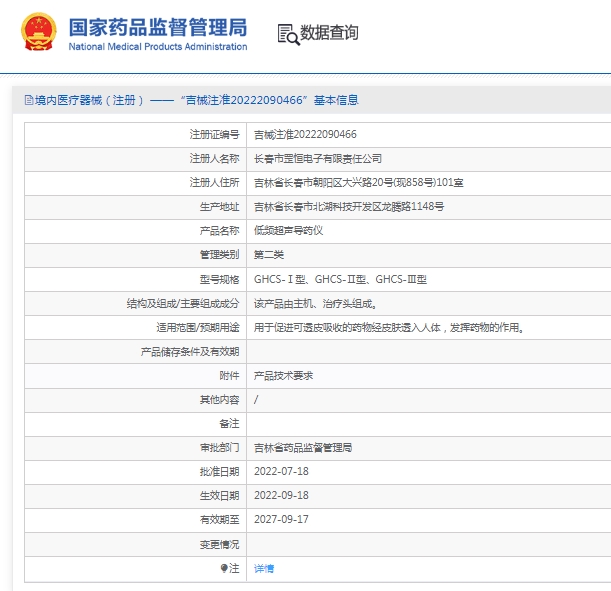Click the 生产地址 label

coord(219,206)
